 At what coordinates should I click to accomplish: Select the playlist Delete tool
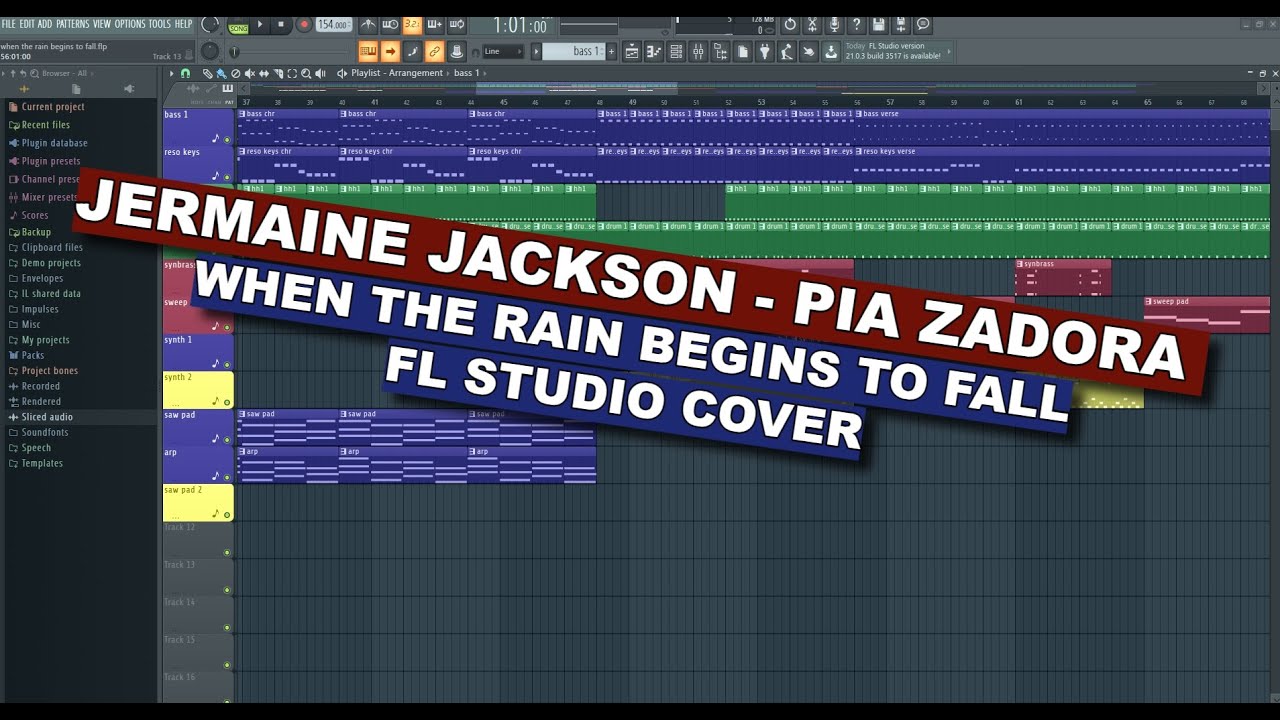tap(235, 73)
